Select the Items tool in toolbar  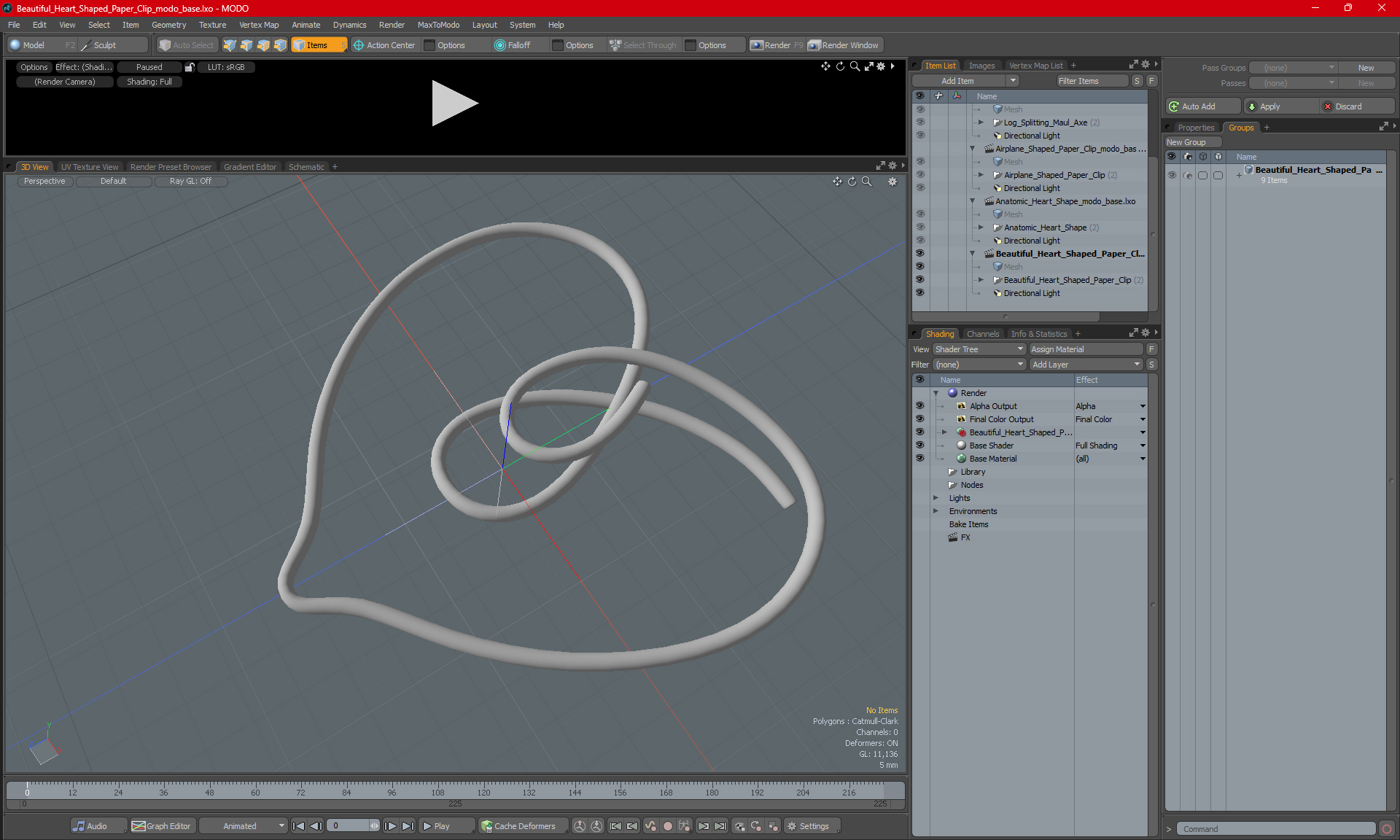[x=314, y=45]
